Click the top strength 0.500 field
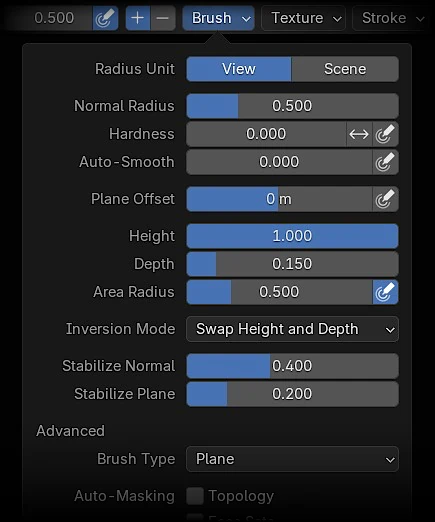 49,18
